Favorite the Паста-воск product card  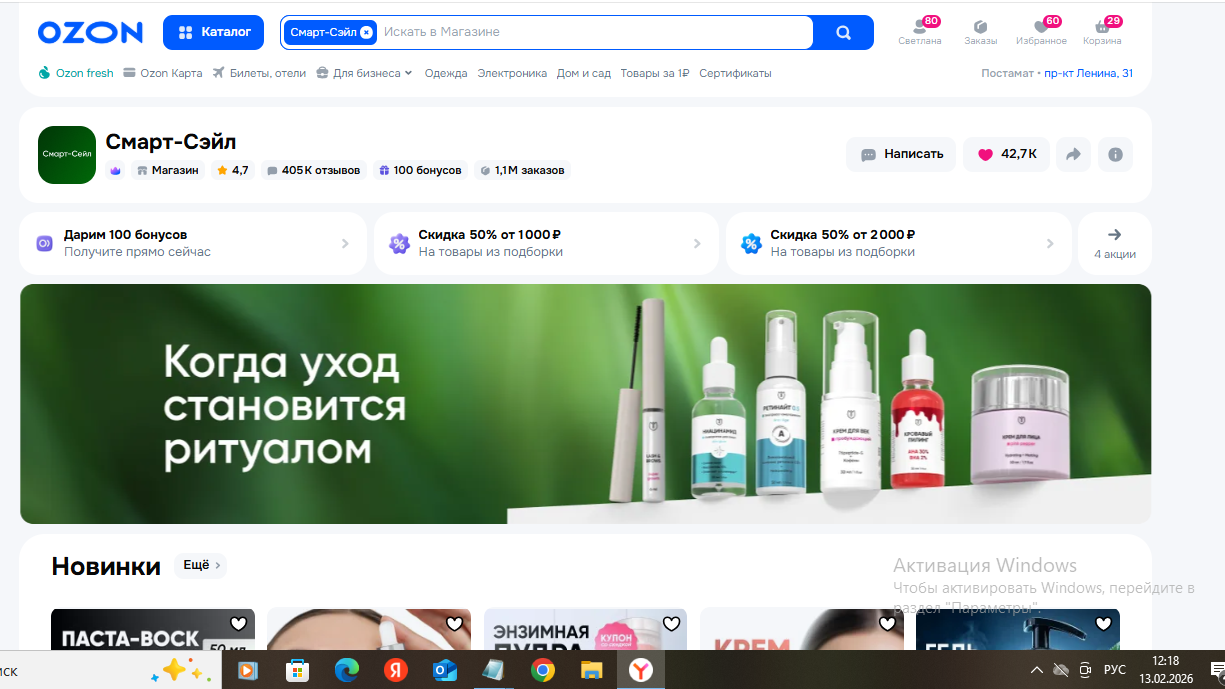click(x=238, y=624)
